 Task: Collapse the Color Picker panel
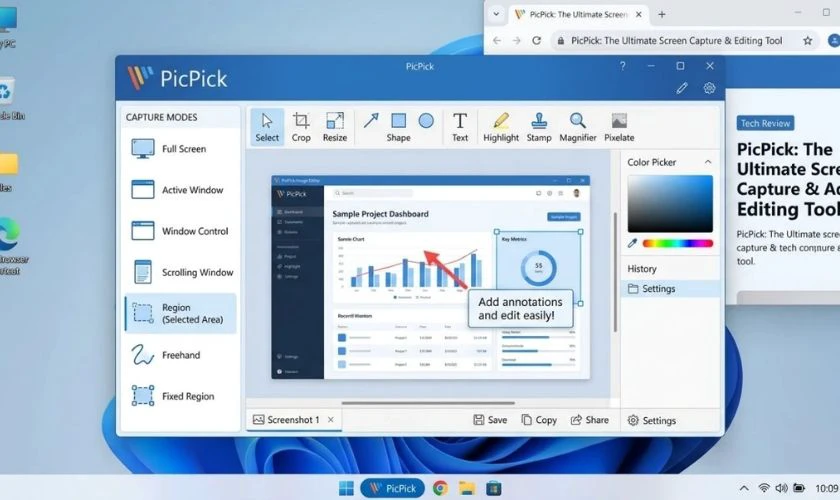708,162
